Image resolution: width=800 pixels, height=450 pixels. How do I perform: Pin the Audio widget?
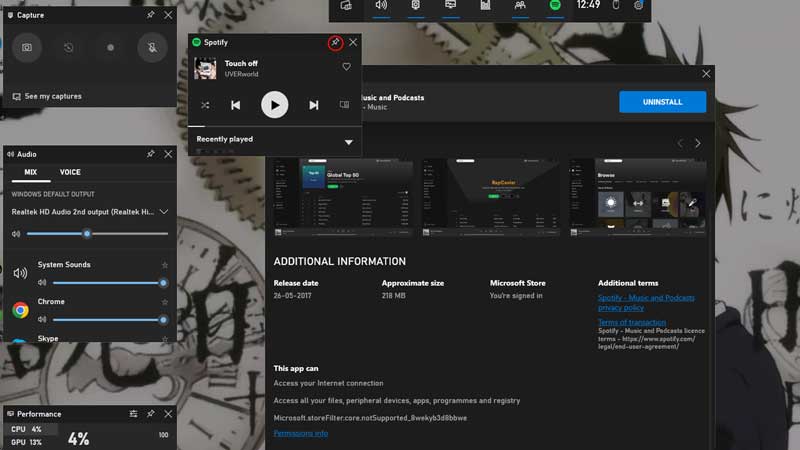pos(151,154)
